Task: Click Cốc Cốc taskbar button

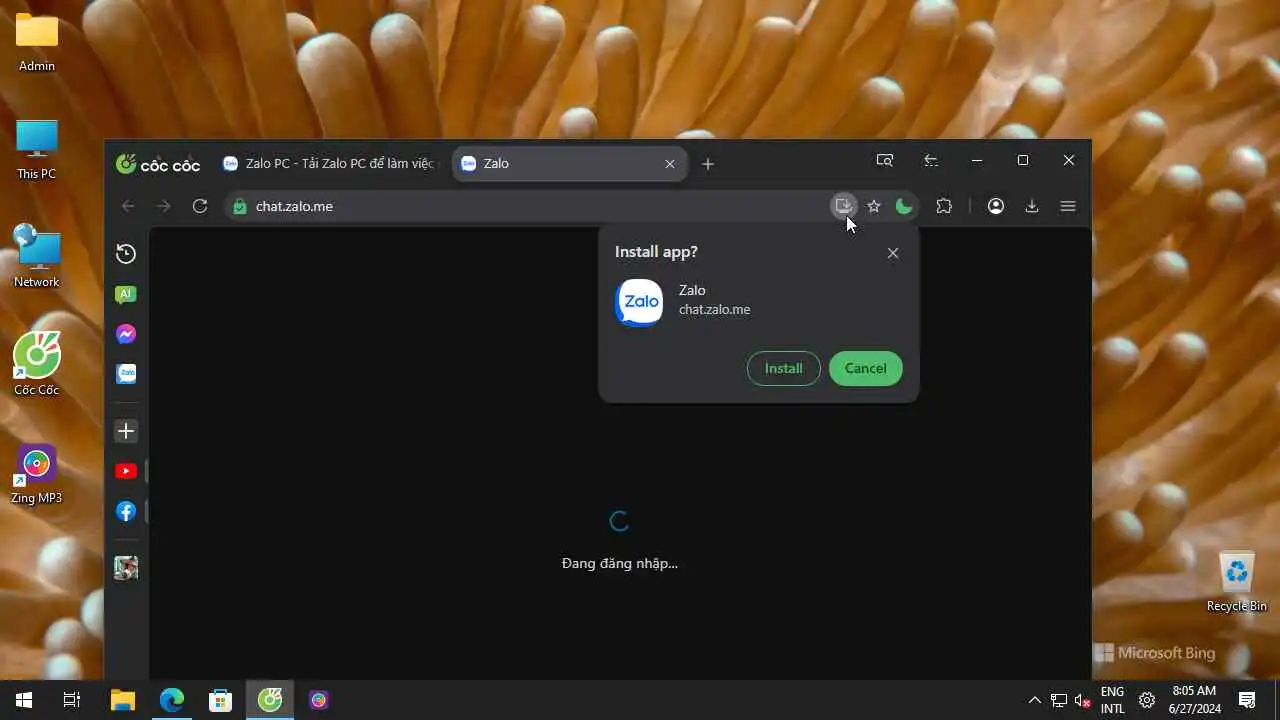Action: point(270,700)
